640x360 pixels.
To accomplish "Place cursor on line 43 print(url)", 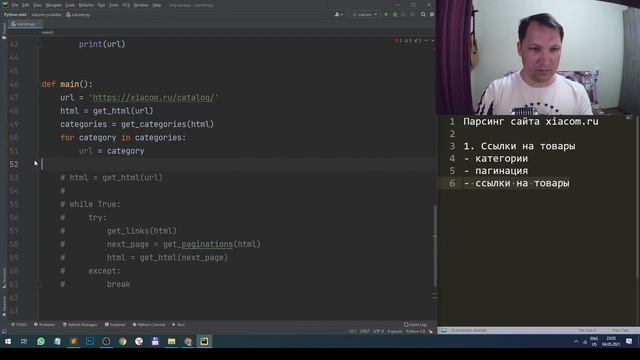I will point(102,44).
